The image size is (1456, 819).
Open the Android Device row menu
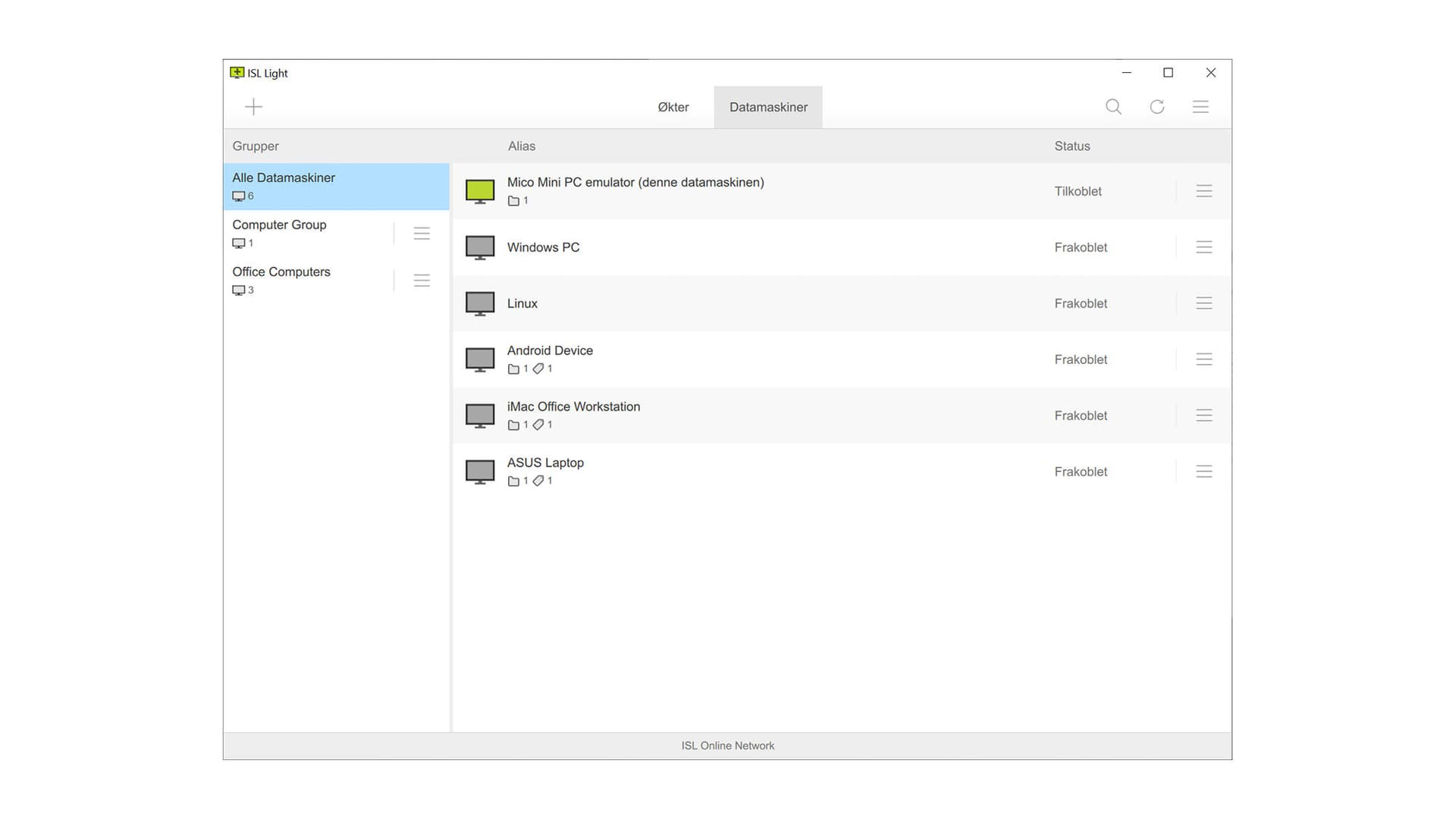(x=1203, y=359)
